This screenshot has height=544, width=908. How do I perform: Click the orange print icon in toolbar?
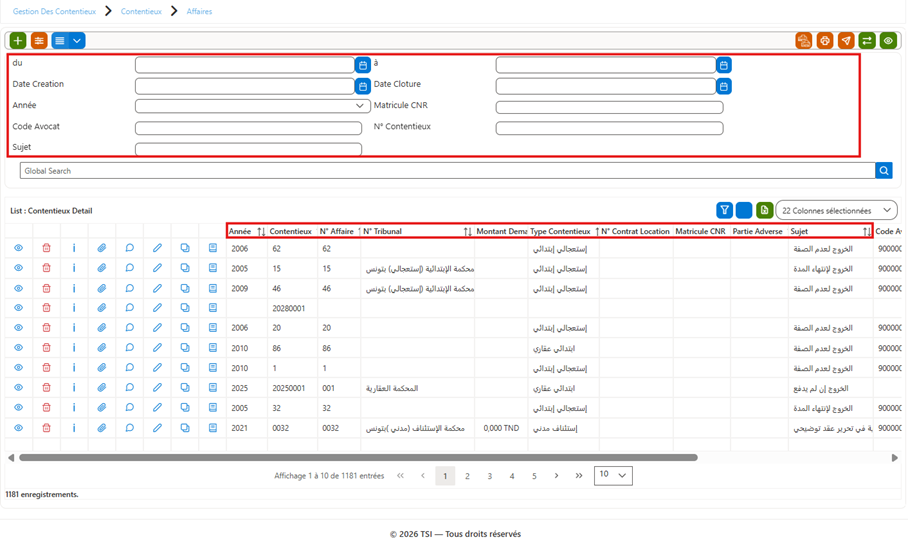(x=825, y=41)
